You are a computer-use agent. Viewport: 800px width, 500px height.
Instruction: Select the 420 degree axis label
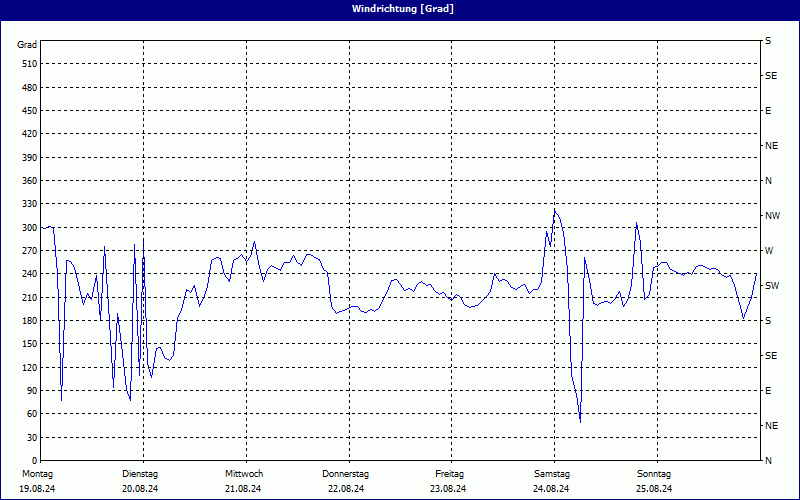coord(30,134)
